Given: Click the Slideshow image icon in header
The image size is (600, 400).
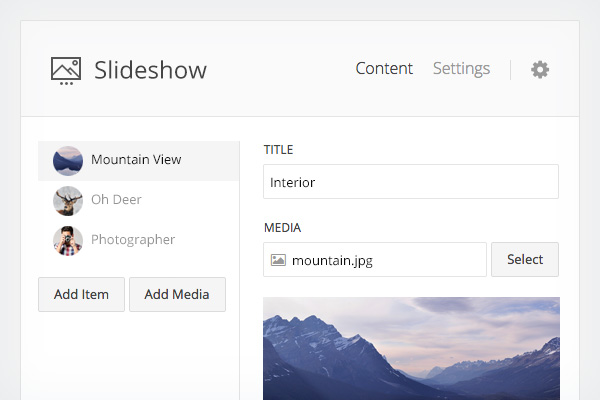Looking at the screenshot, I should 66,70.
